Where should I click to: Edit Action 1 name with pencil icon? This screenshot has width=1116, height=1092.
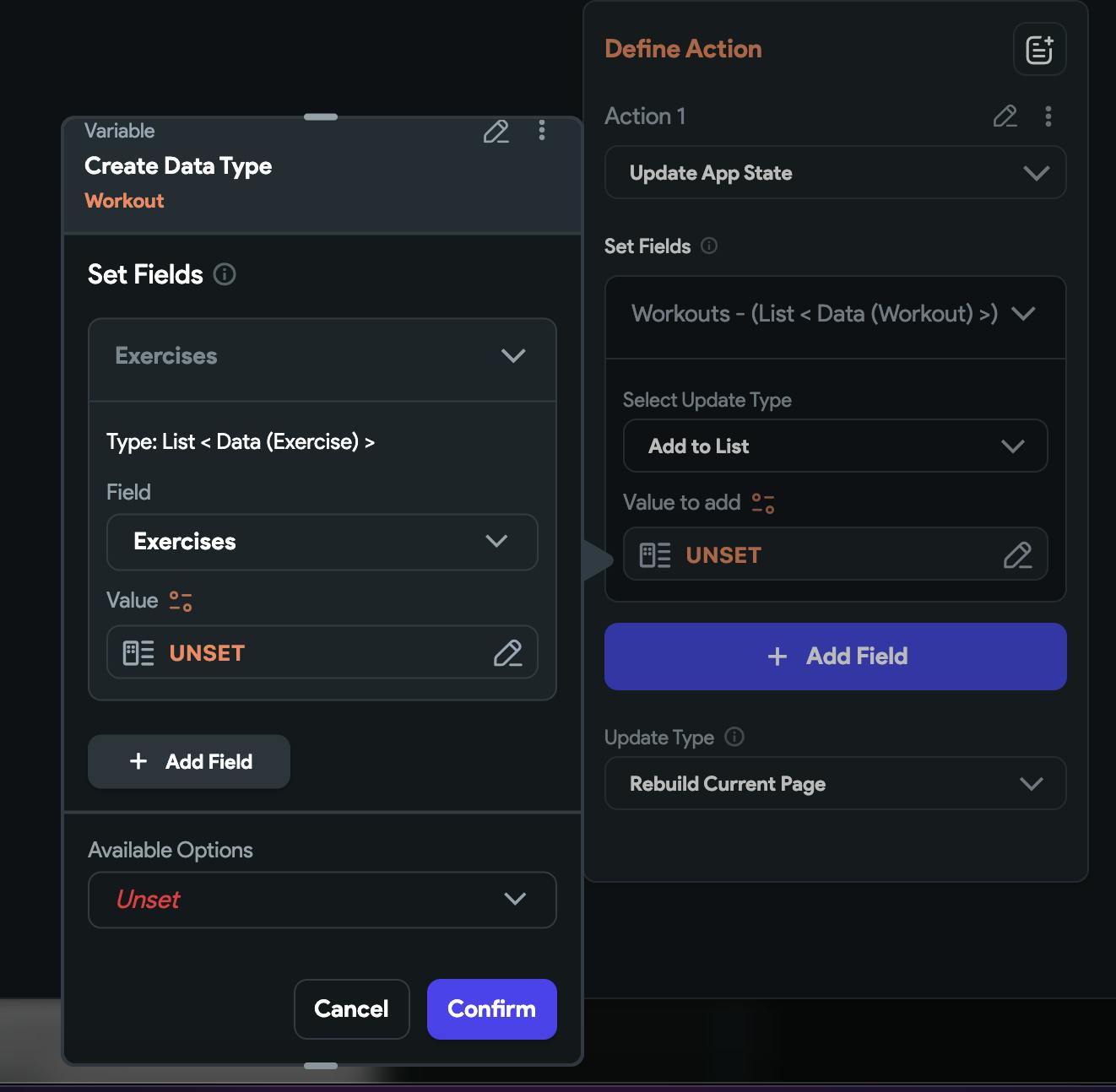click(x=1005, y=116)
